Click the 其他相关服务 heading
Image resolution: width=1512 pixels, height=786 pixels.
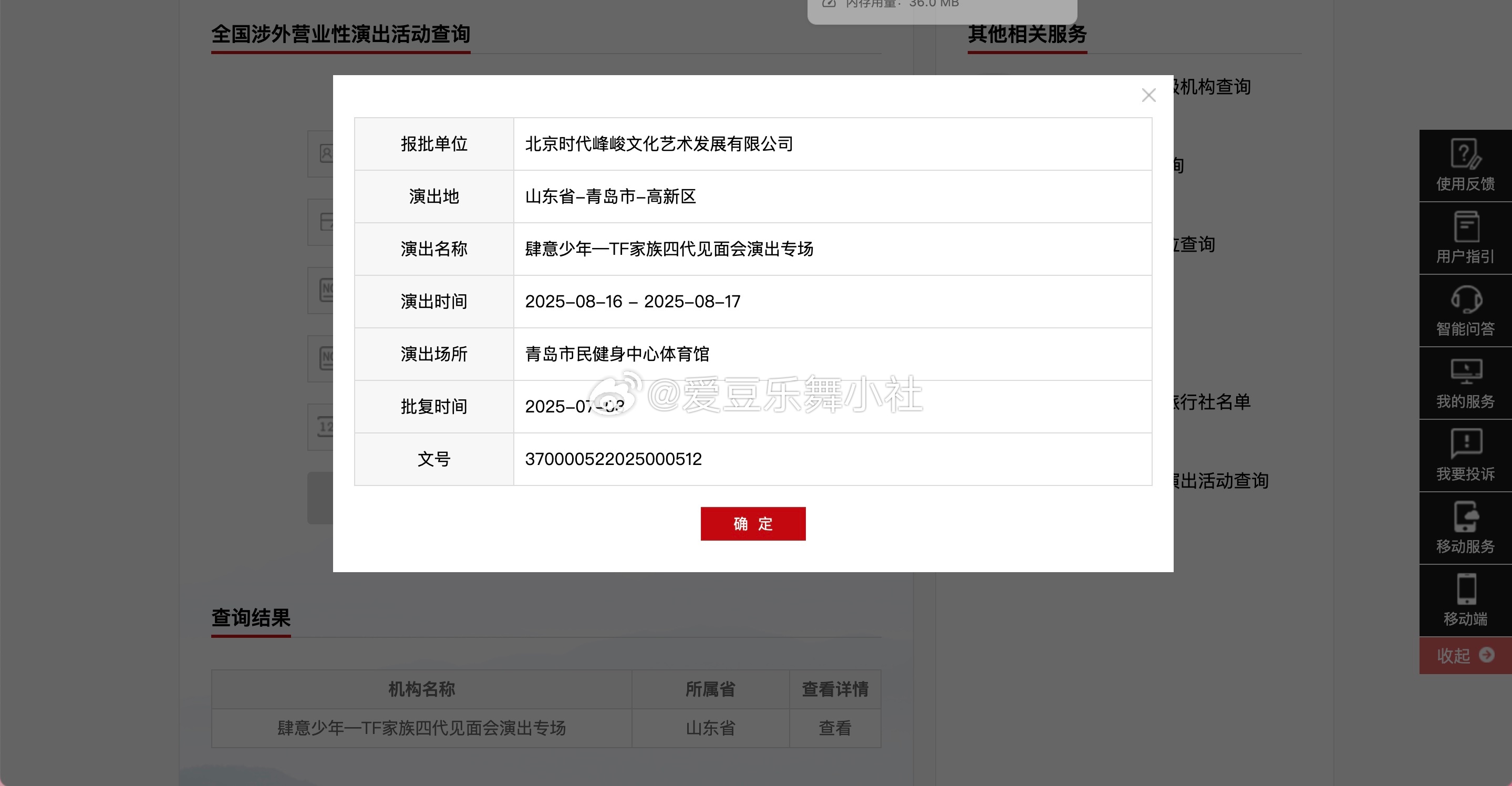(1027, 34)
